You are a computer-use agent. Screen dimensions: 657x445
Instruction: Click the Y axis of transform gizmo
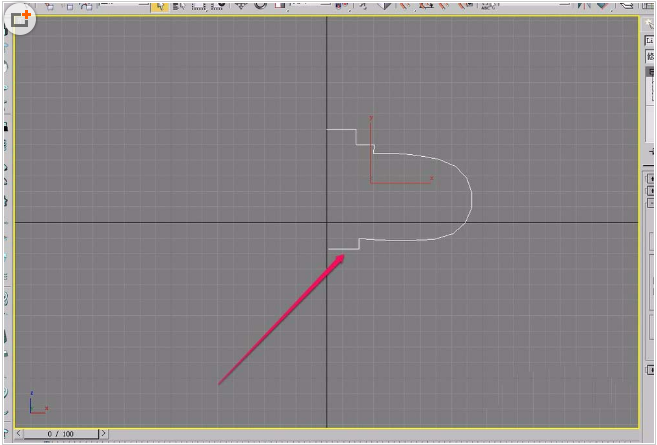371,151
